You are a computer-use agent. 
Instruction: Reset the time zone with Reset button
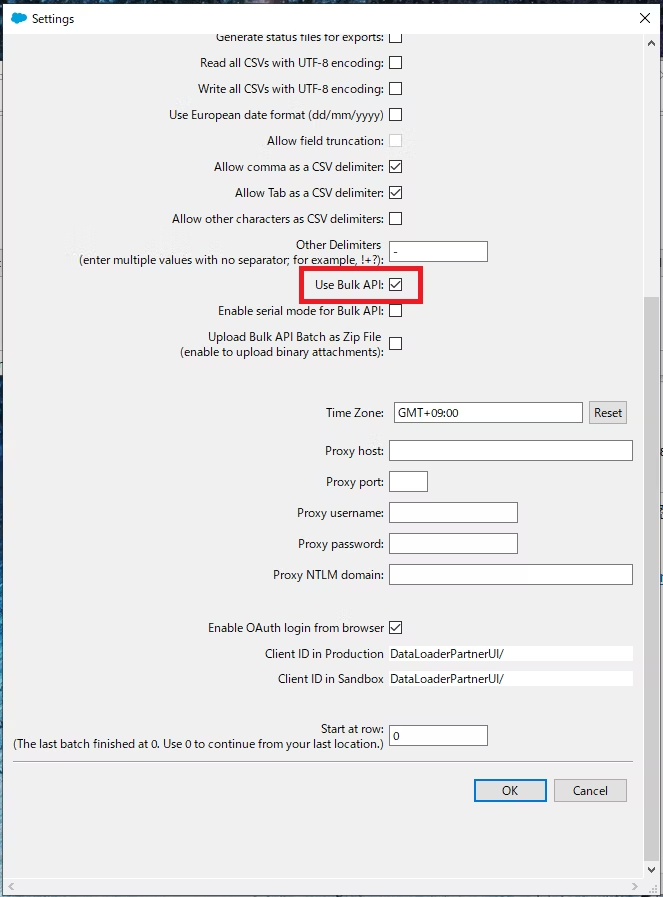608,412
